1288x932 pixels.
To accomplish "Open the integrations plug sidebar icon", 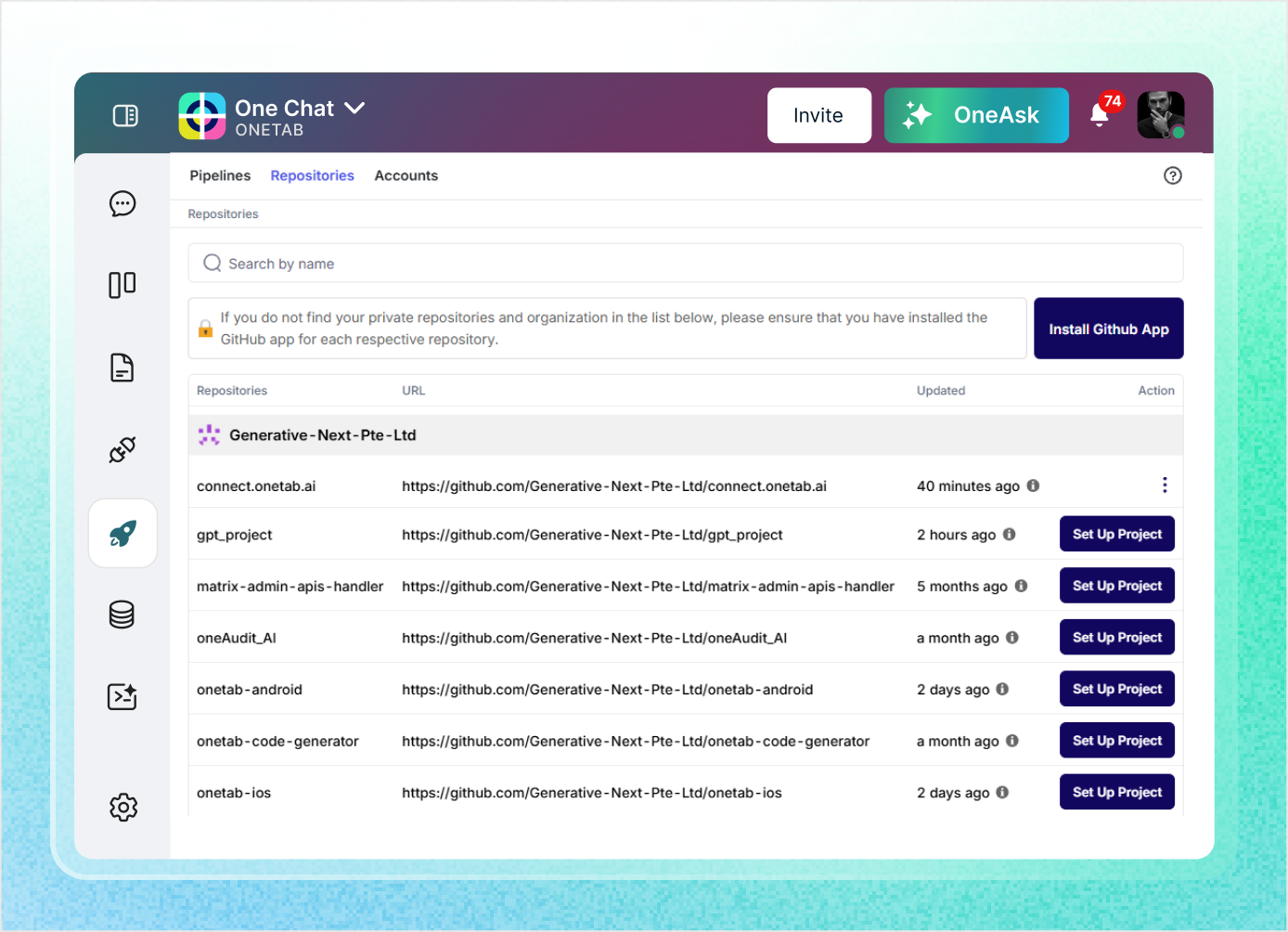I will click(122, 450).
